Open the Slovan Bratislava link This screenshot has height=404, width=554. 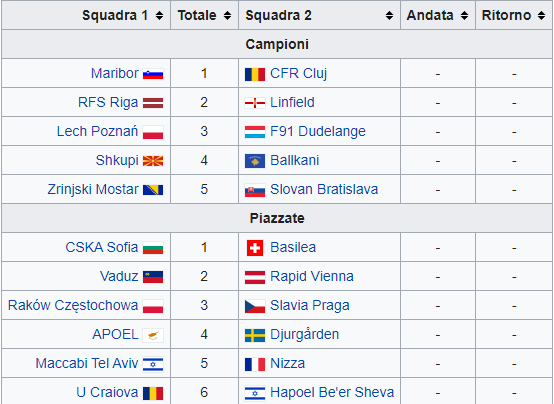(324, 189)
